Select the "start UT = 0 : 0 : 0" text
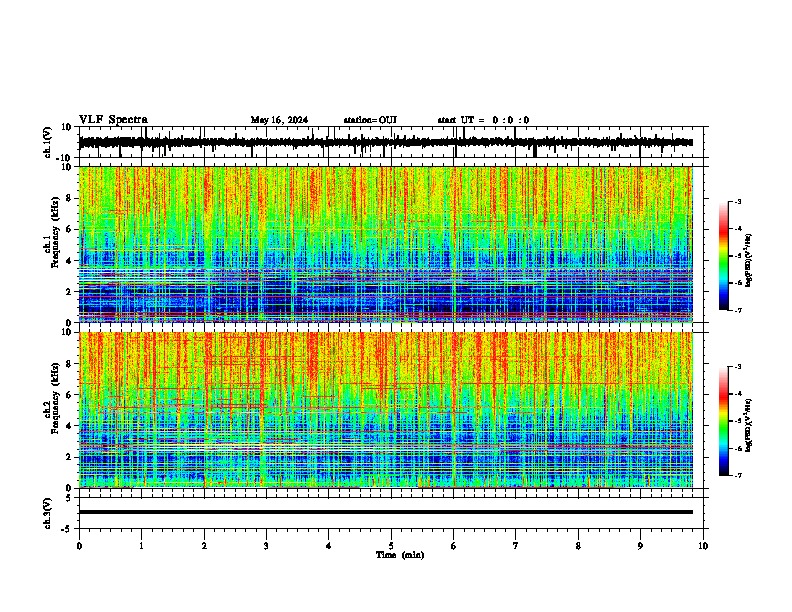792x612 pixels. (x=483, y=120)
